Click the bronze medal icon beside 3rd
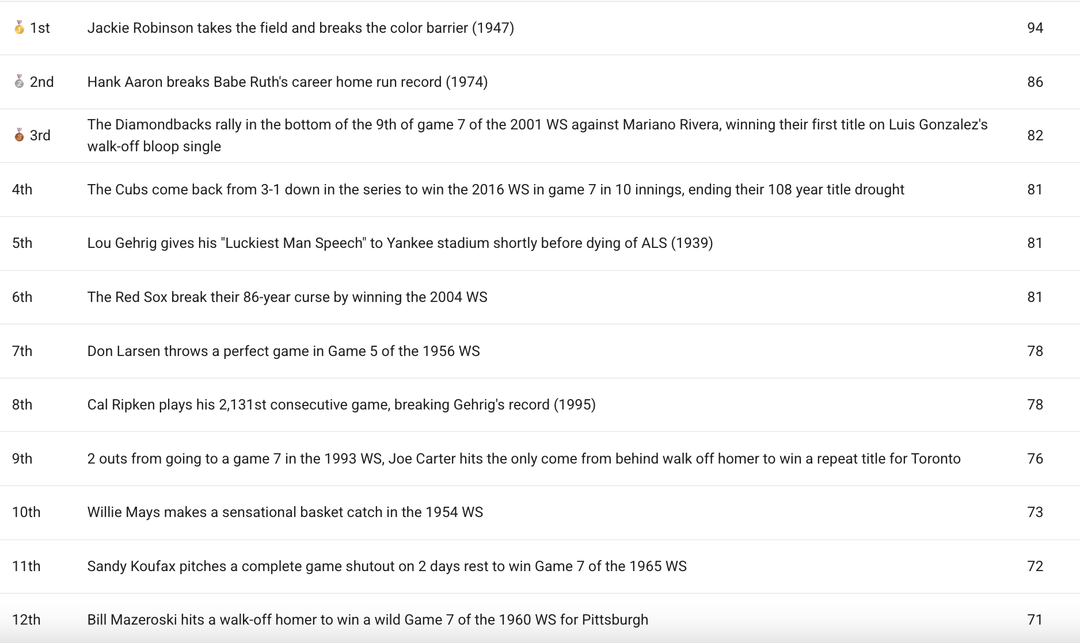Viewport: 1080px width, 643px height. [x=19, y=136]
